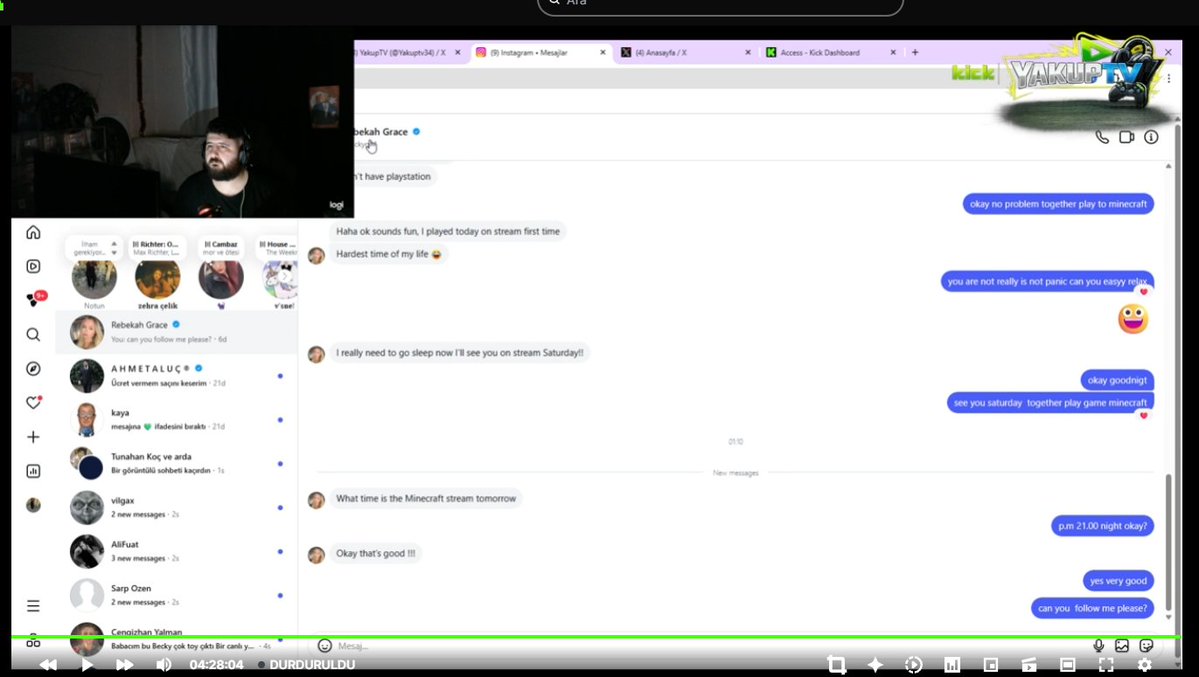The height and width of the screenshot is (677, 1199).
Task: Click the volume speaker icon in player
Action: coord(164,665)
